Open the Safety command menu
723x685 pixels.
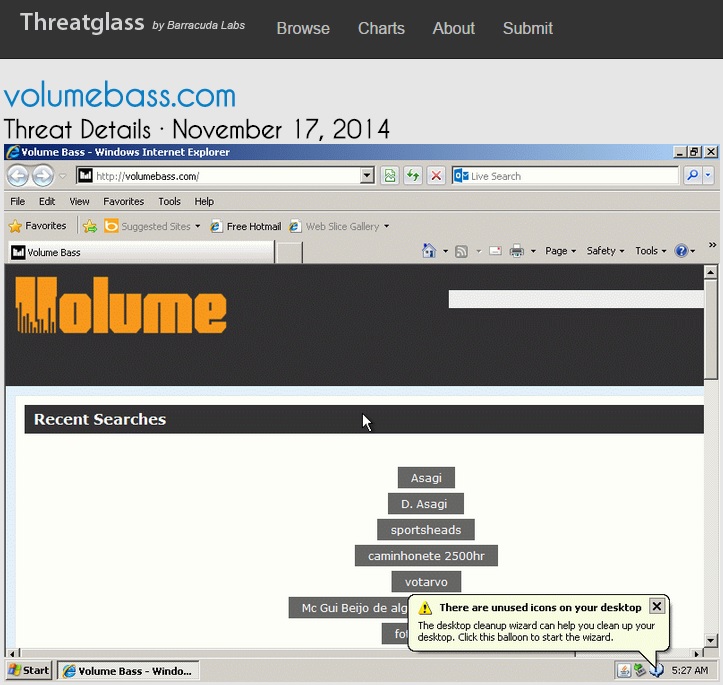[x=605, y=251]
